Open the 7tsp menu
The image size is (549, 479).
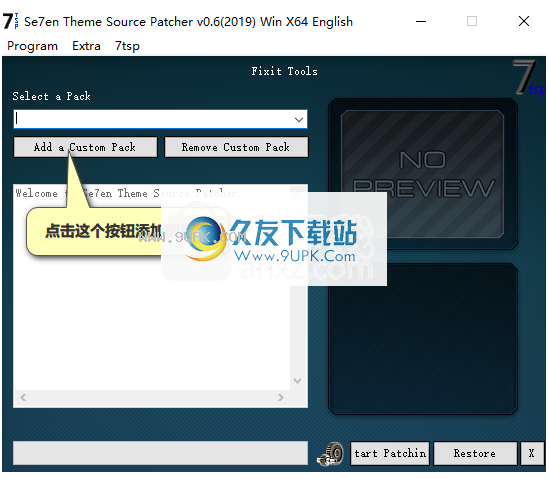pos(127,46)
